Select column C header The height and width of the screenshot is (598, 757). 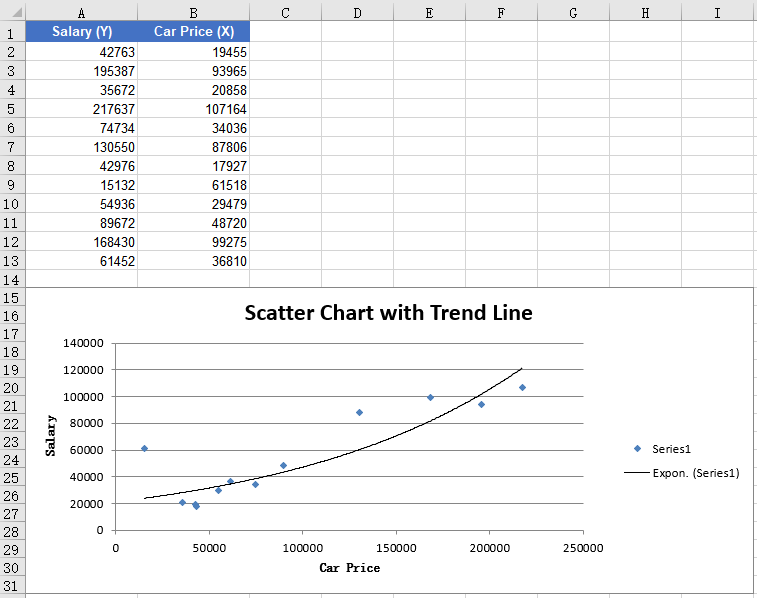285,13
